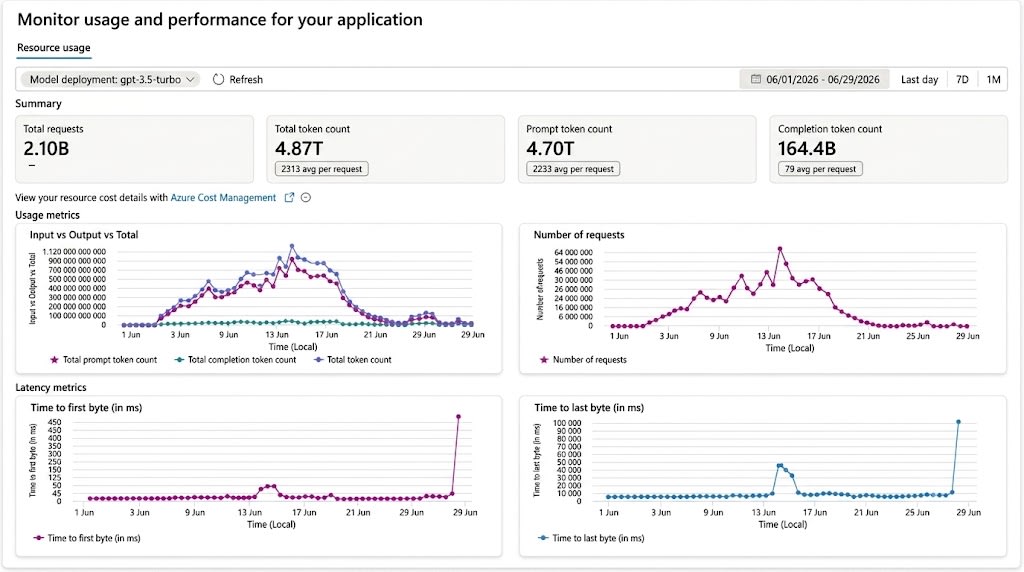Select the 7D time range
Screen dimensions: 1024x572
pos(962,79)
